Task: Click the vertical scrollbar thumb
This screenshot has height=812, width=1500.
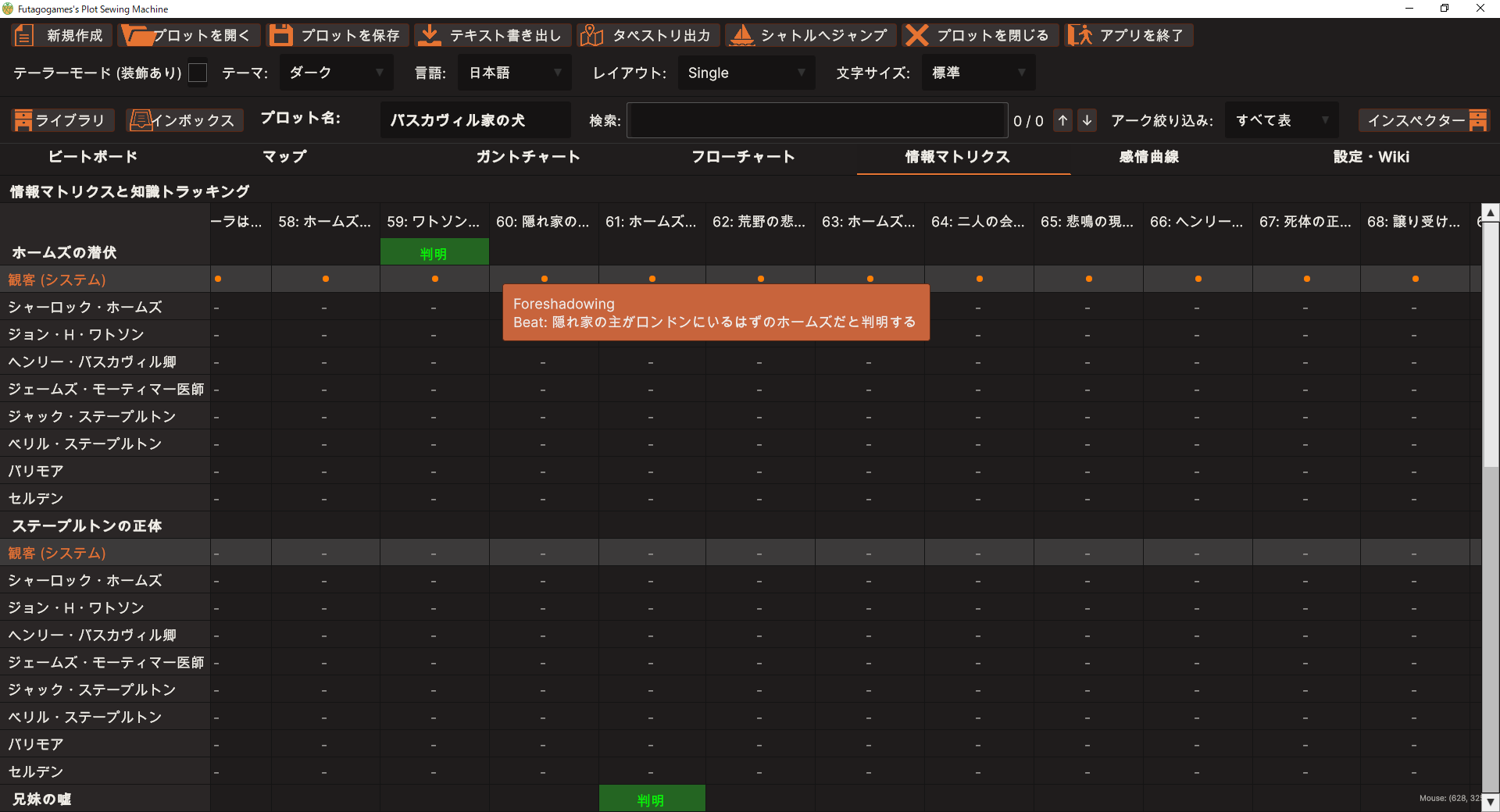Action: point(1491,344)
